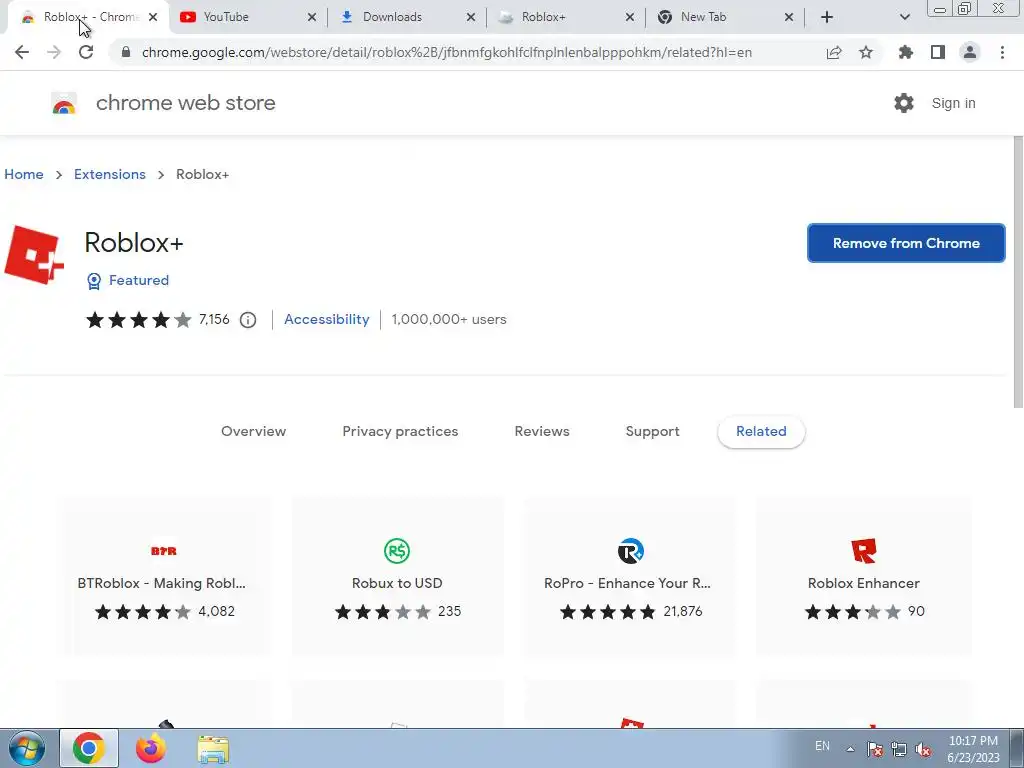The image size is (1024, 768).
Task: Open the Extensions puzzle menu
Action: (x=906, y=52)
